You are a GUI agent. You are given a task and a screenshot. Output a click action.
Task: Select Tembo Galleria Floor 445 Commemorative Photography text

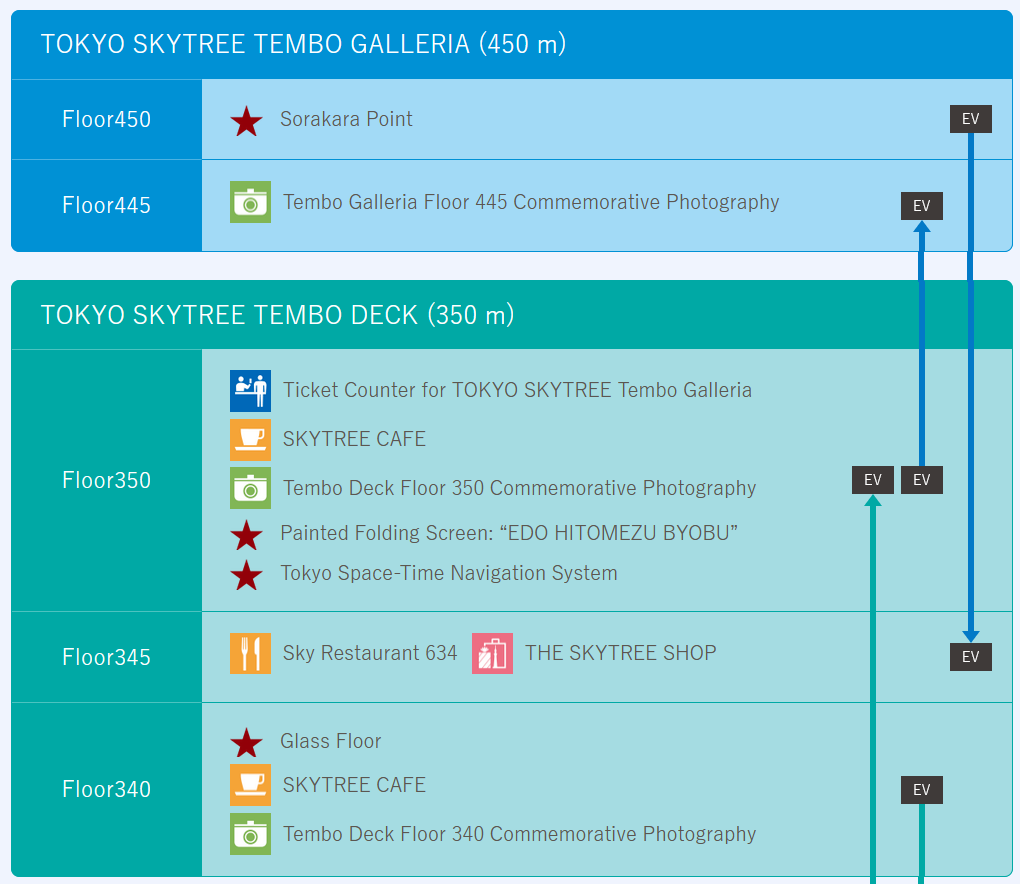pos(531,202)
